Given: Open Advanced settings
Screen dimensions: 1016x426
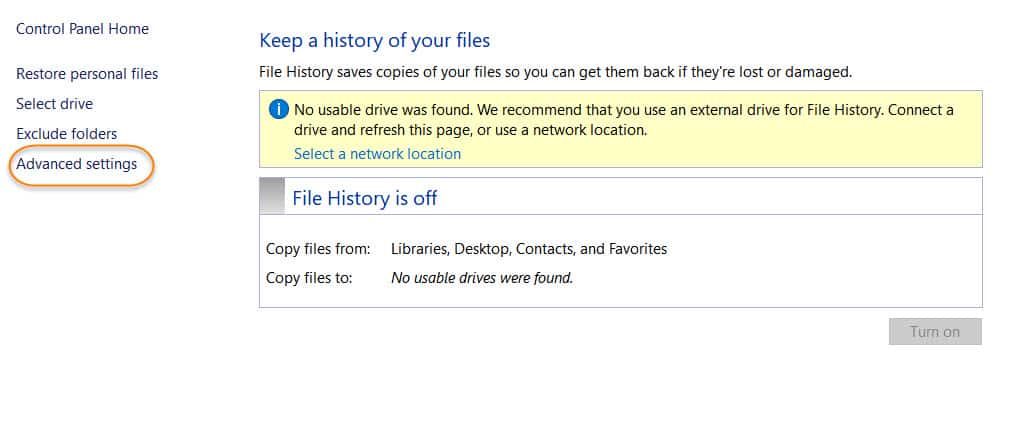Looking at the screenshot, I should click(76, 164).
